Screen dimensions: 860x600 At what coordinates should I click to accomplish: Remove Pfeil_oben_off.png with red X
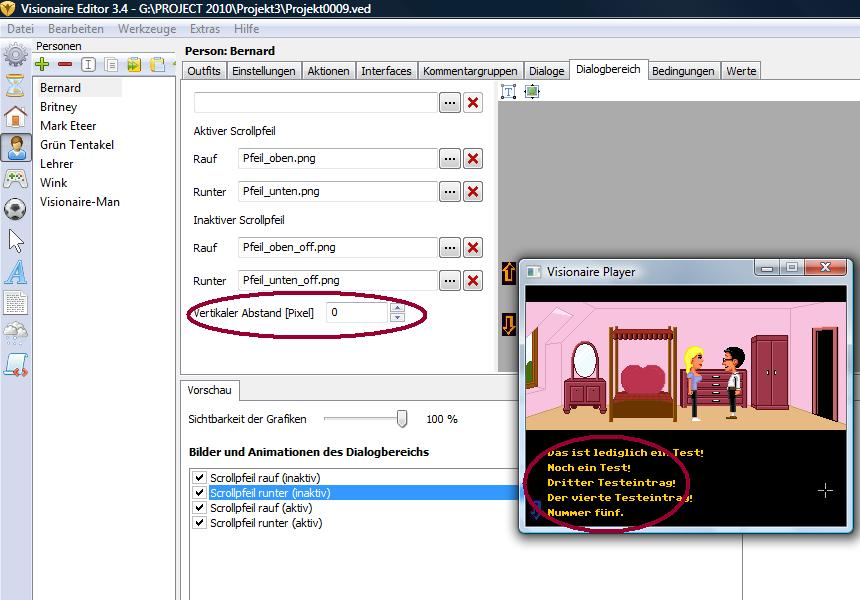point(473,248)
